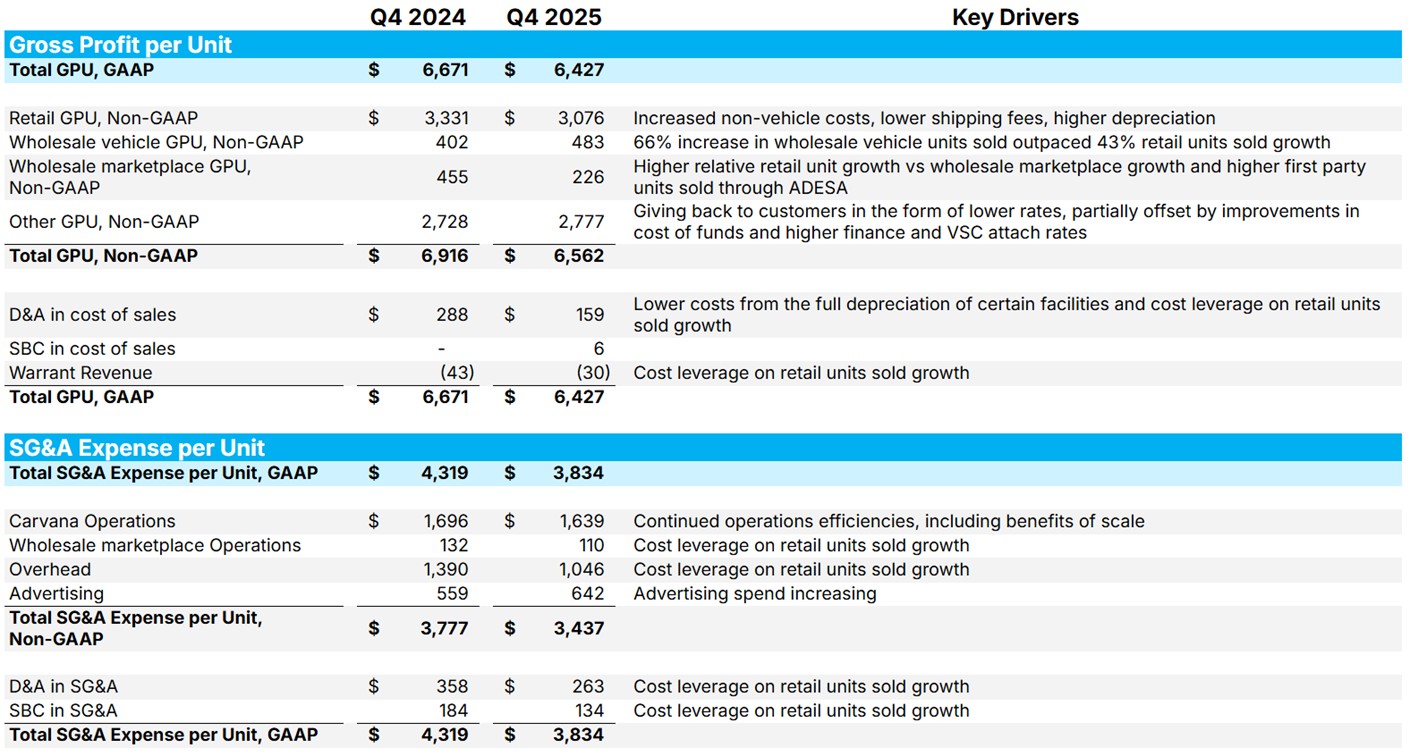Image resolution: width=1410 pixels, height=756 pixels.
Task: Click the Other GPU Q4 2024 value 2,728
Action: (x=446, y=222)
